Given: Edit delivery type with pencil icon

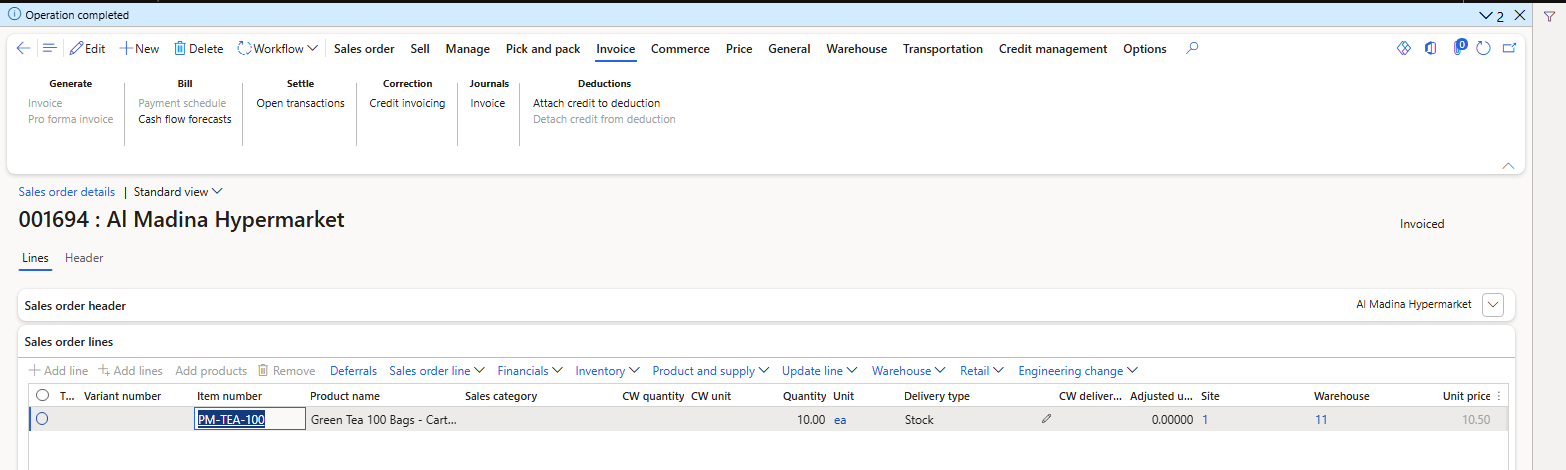Looking at the screenshot, I should (1046, 420).
